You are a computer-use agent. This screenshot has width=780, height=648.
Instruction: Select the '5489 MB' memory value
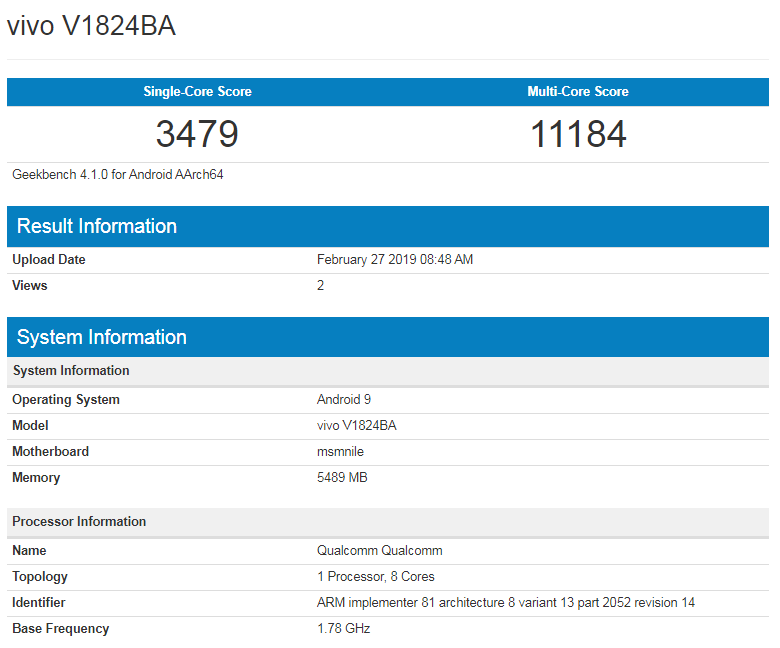click(x=342, y=477)
